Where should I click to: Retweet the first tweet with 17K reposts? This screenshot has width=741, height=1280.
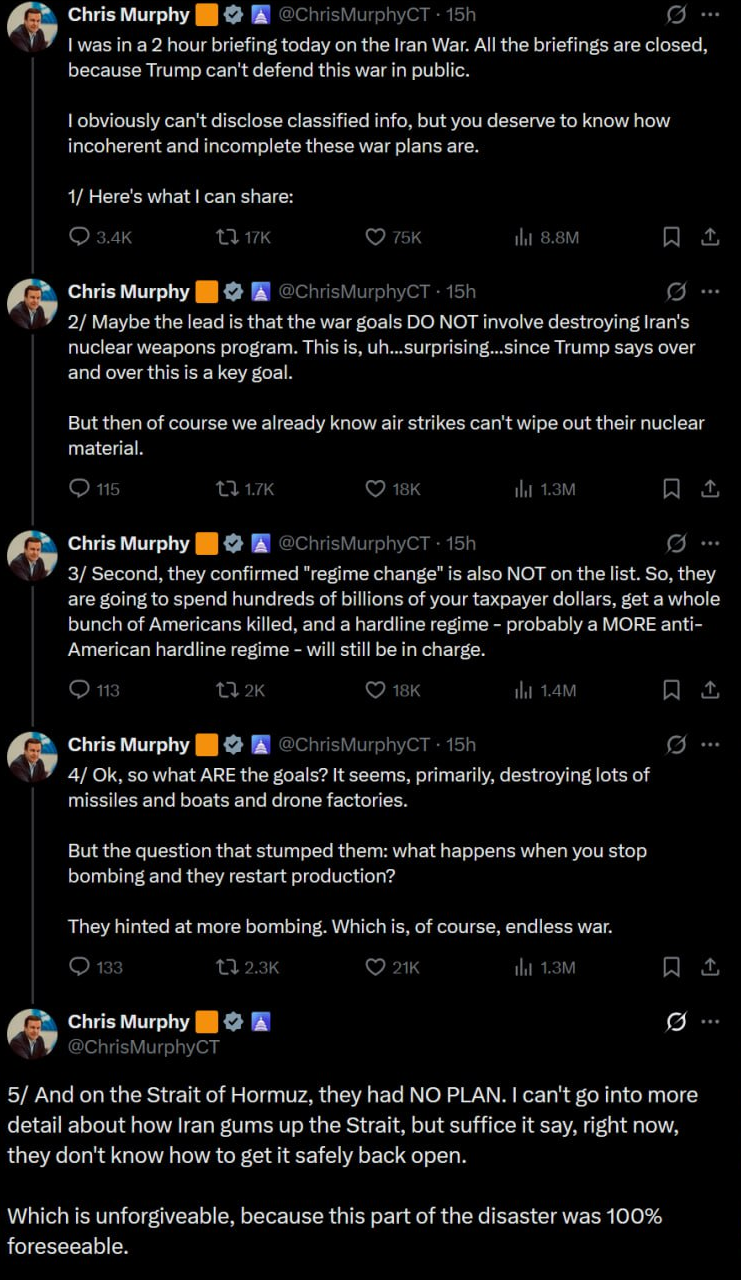click(227, 237)
